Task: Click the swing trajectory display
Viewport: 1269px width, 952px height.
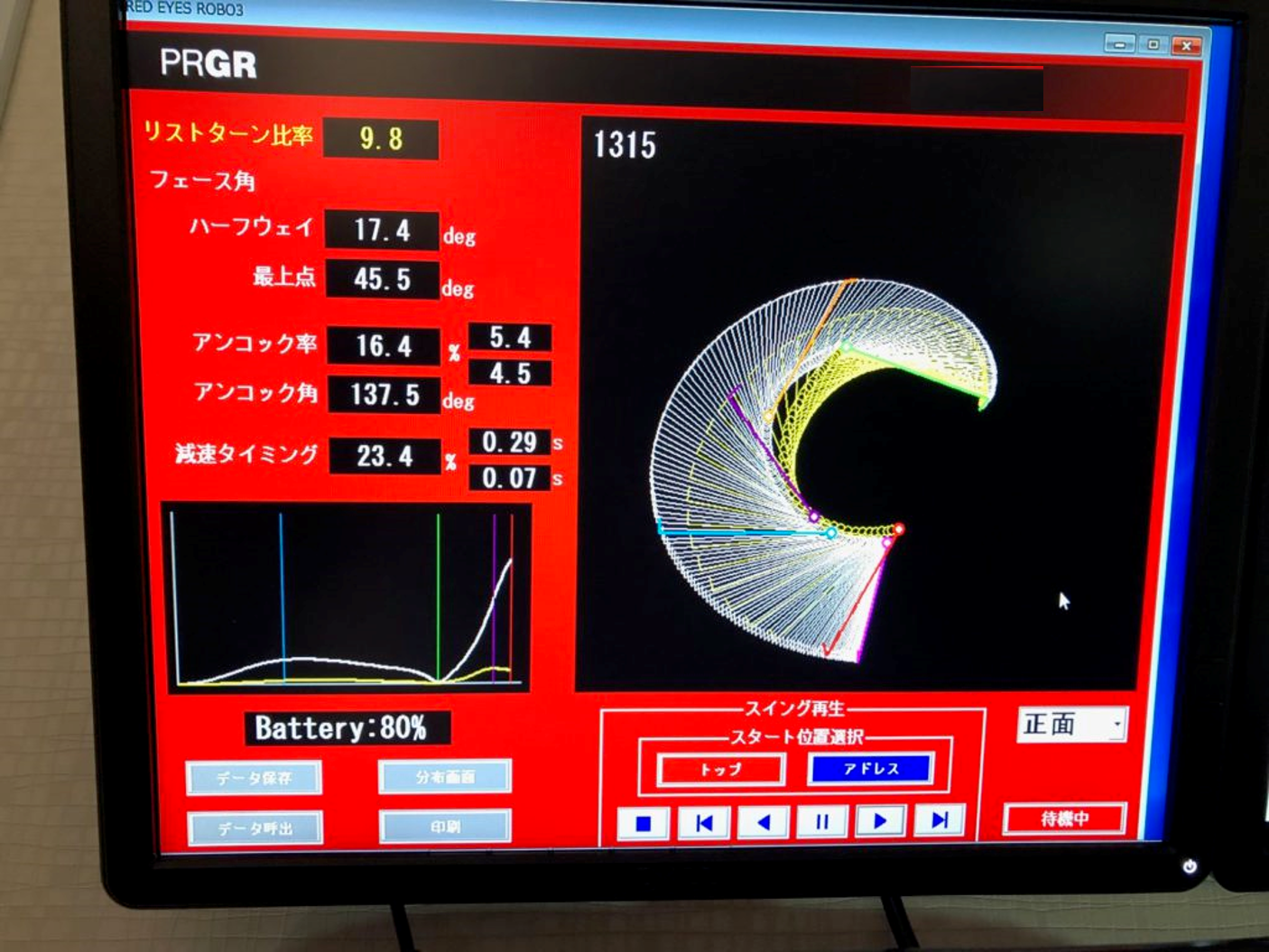Action: [x=880, y=404]
